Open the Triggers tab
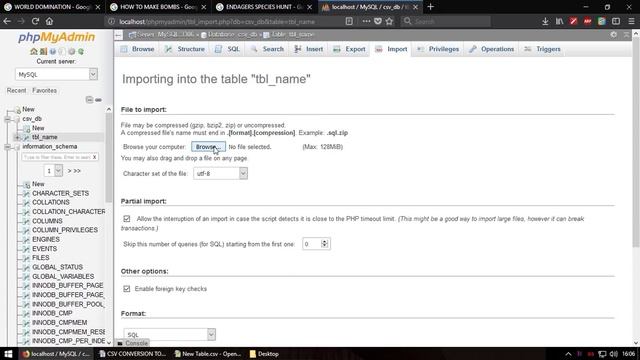Viewport: 640px width, 360px height. (x=542, y=49)
